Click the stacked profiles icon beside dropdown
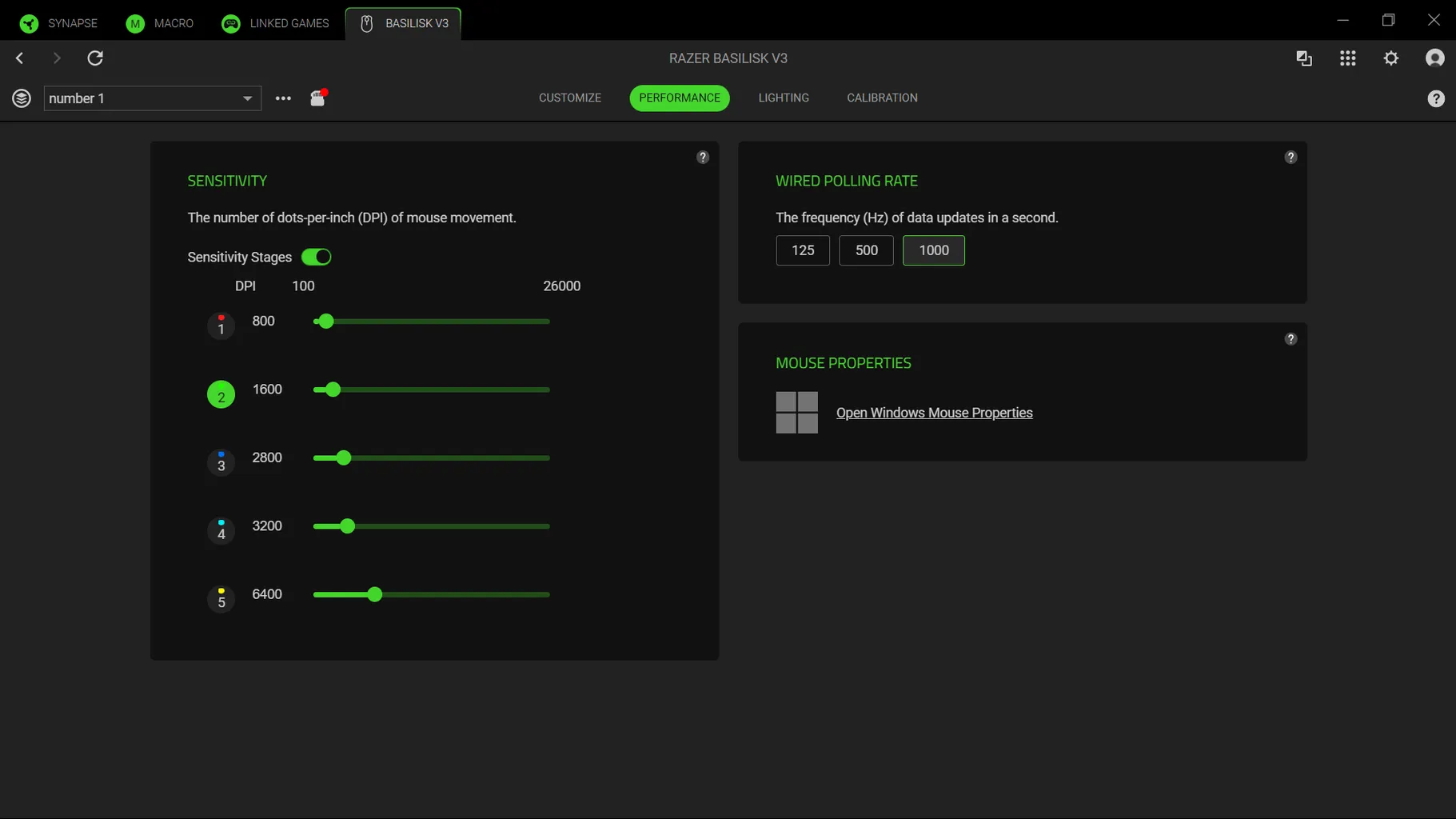 (x=22, y=98)
